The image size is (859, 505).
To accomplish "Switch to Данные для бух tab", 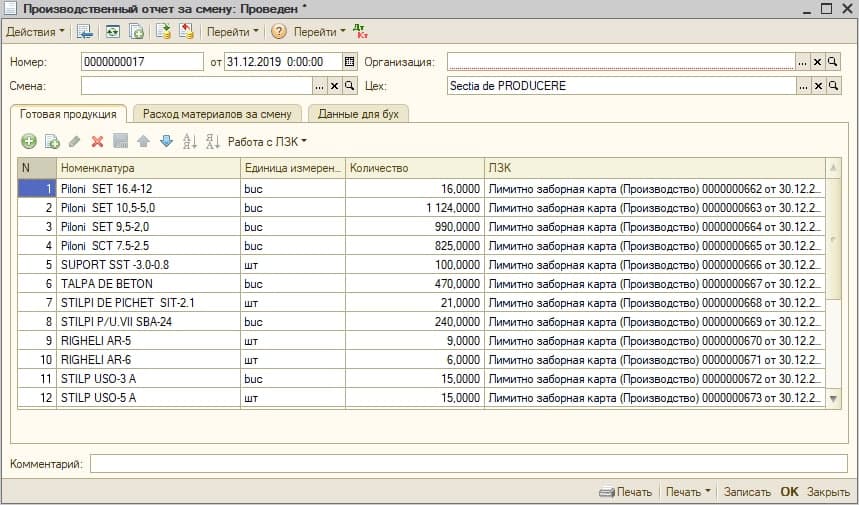I will [x=358, y=114].
